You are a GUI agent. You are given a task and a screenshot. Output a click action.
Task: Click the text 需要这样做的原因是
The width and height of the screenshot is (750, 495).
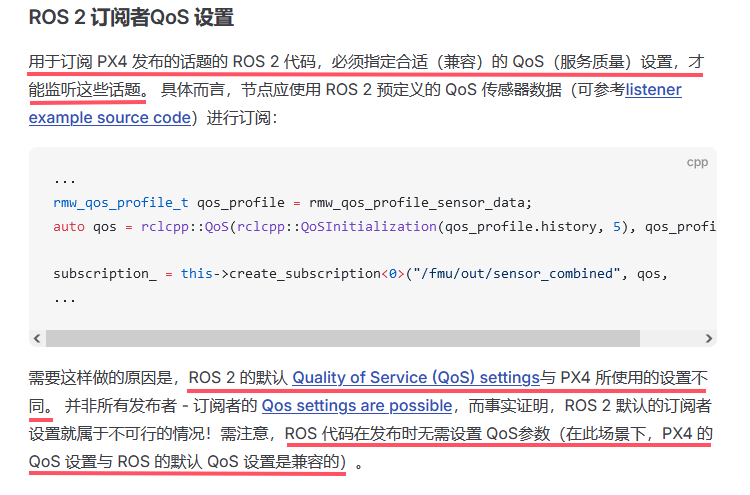coord(100,378)
